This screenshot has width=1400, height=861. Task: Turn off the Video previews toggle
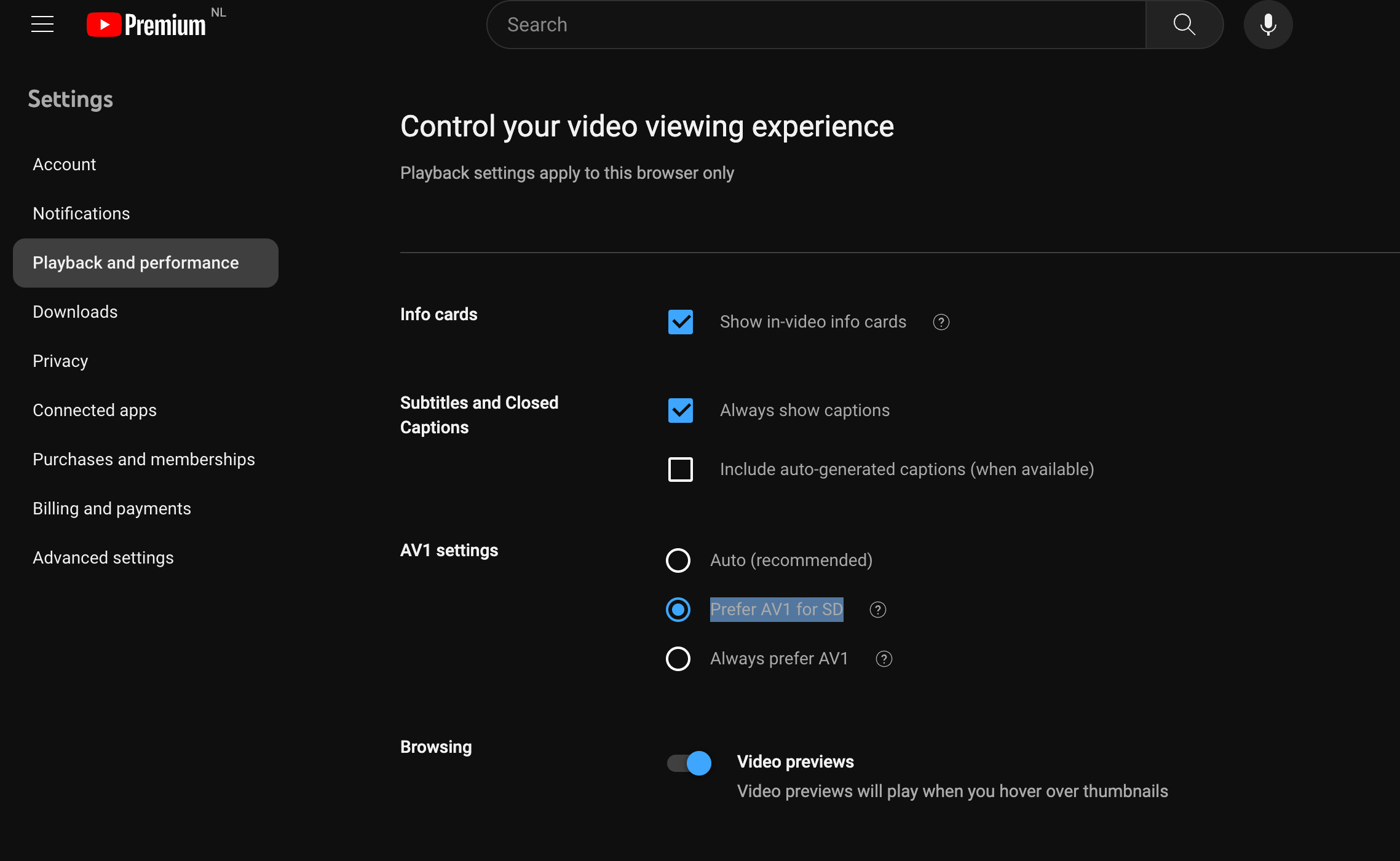click(689, 763)
